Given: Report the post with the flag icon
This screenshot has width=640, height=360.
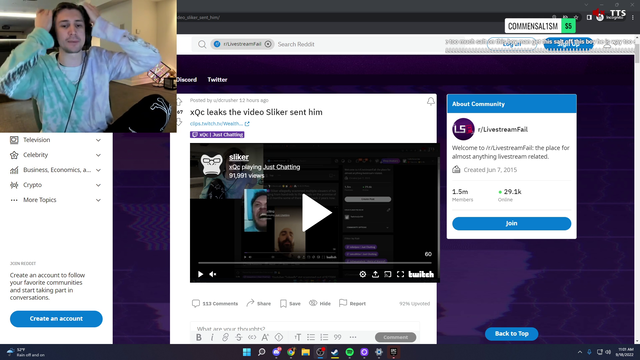Looking at the screenshot, I should (352, 303).
